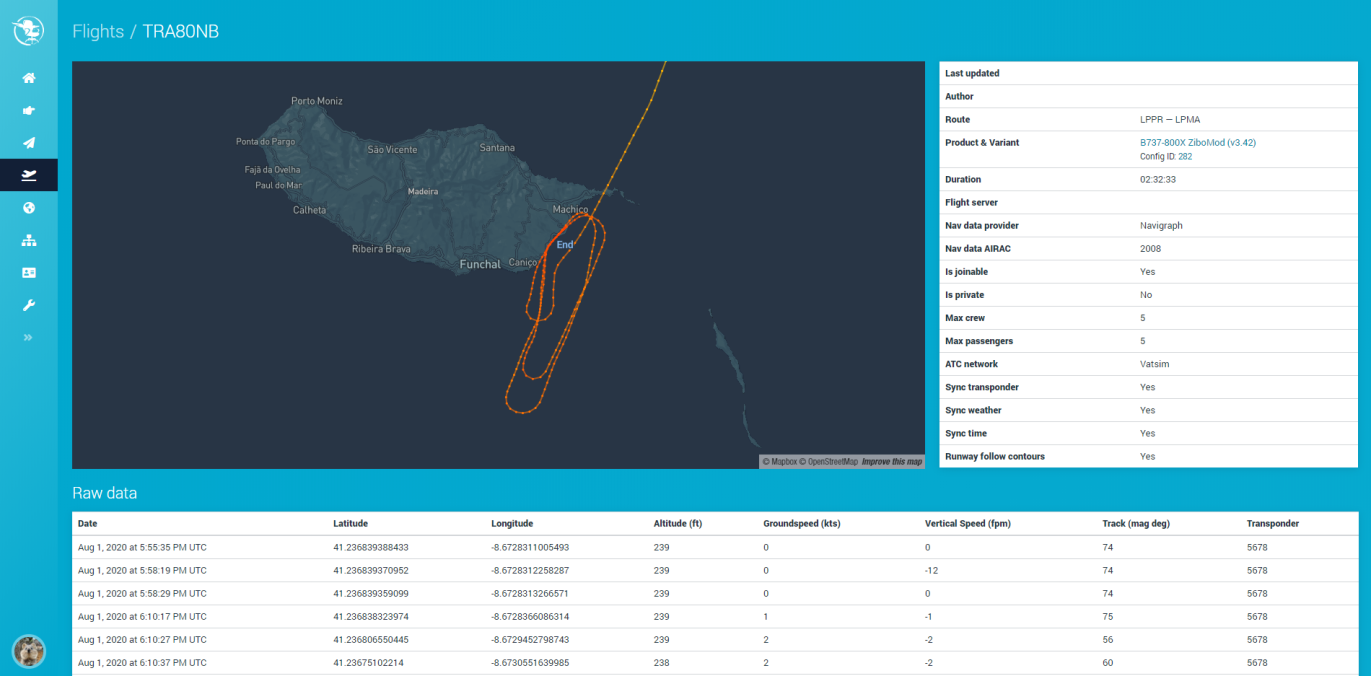The width and height of the screenshot is (1371, 676).
Task: Click the pilot logo at top of sidebar
Action: [x=28, y=31]
